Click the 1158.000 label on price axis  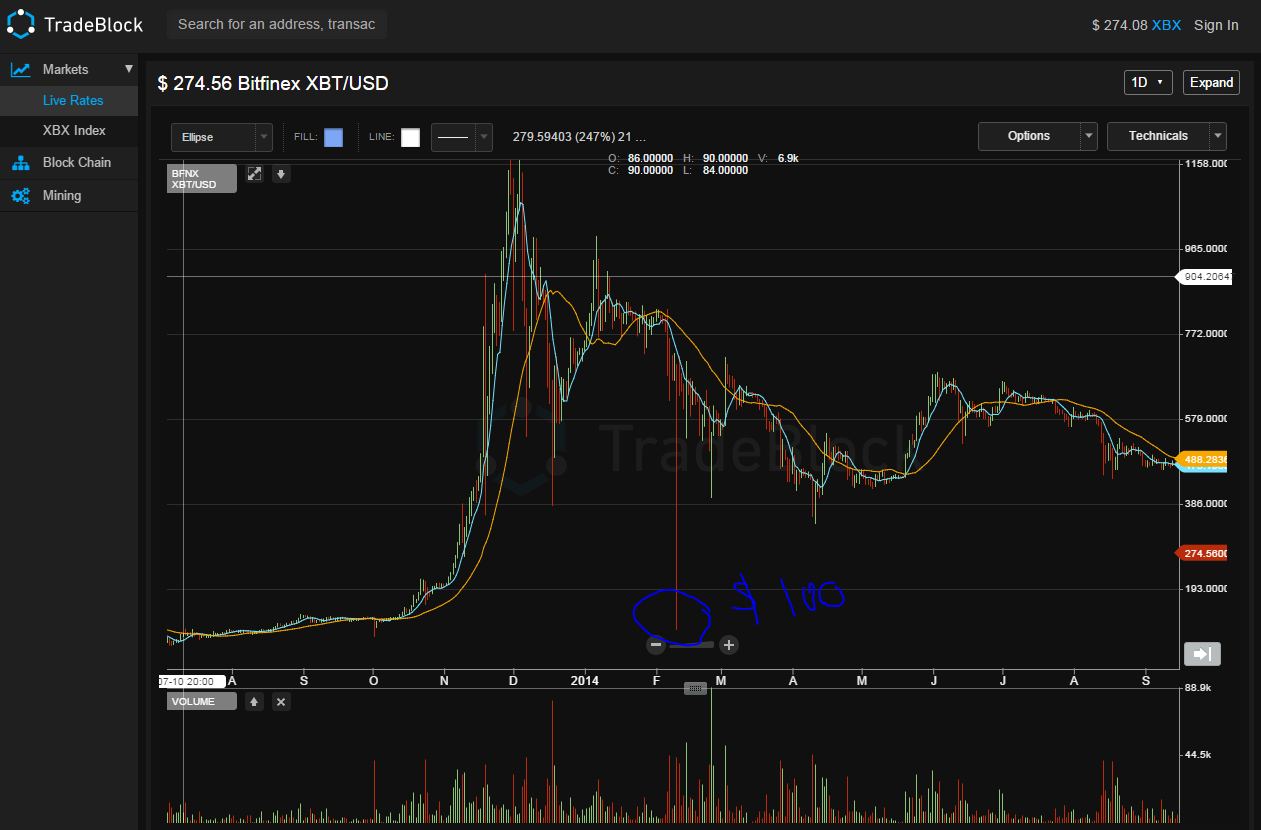1205,163
